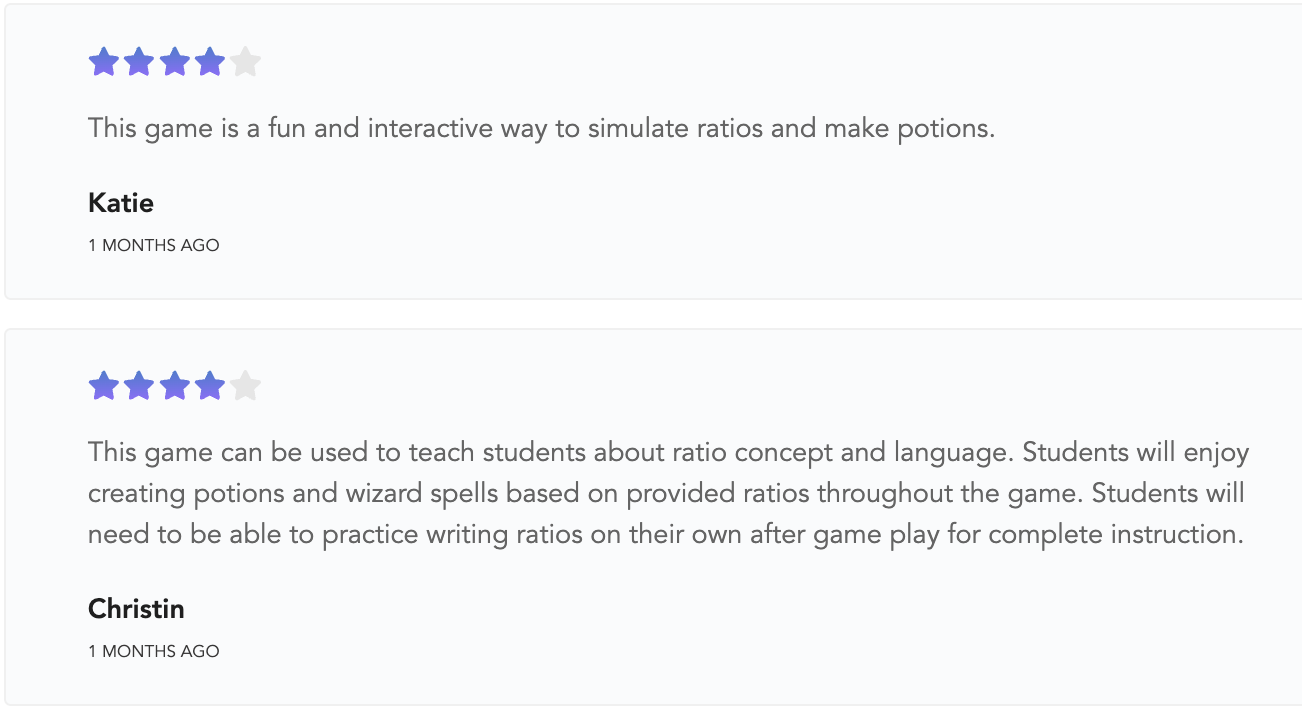Image resolution: width=1302 pixels, height=706 pixels.
Task: Click blank area of Katie's review card
Action: [x=800, y=220]
